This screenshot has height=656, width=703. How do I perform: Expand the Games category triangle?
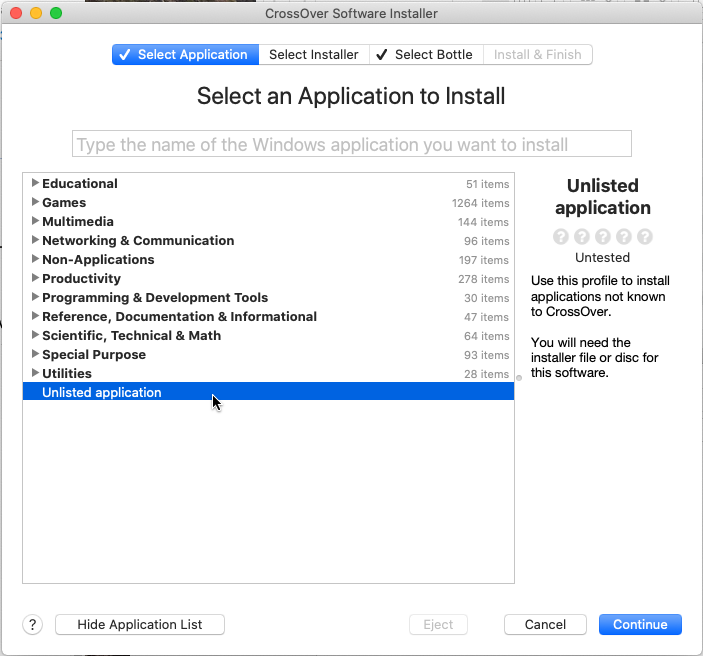(x=35, y=202)
